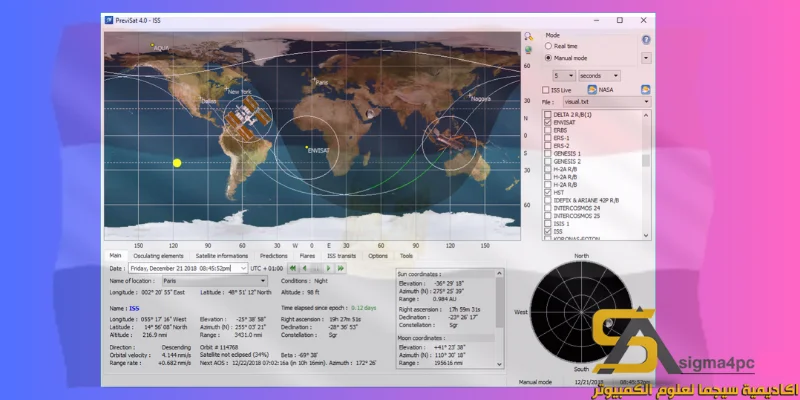Image resolution: width=800 pixels, height=400 pixels.
Task: Click the Paris location marker on the map
Action: (314, 79)
